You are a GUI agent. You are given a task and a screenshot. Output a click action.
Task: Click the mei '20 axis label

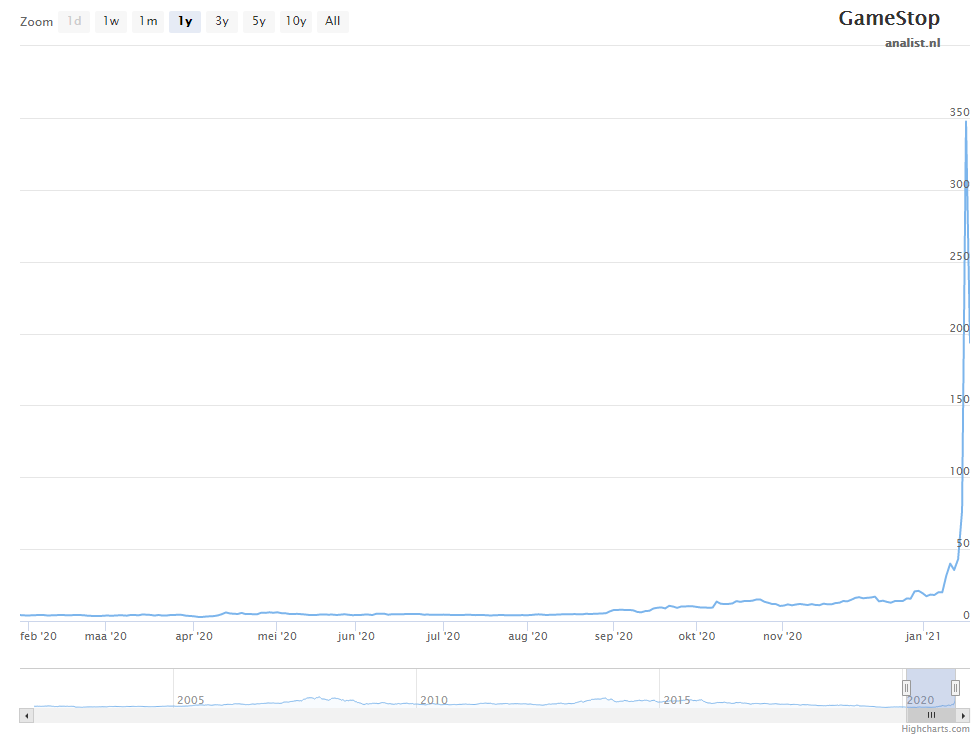coord(277,636)
